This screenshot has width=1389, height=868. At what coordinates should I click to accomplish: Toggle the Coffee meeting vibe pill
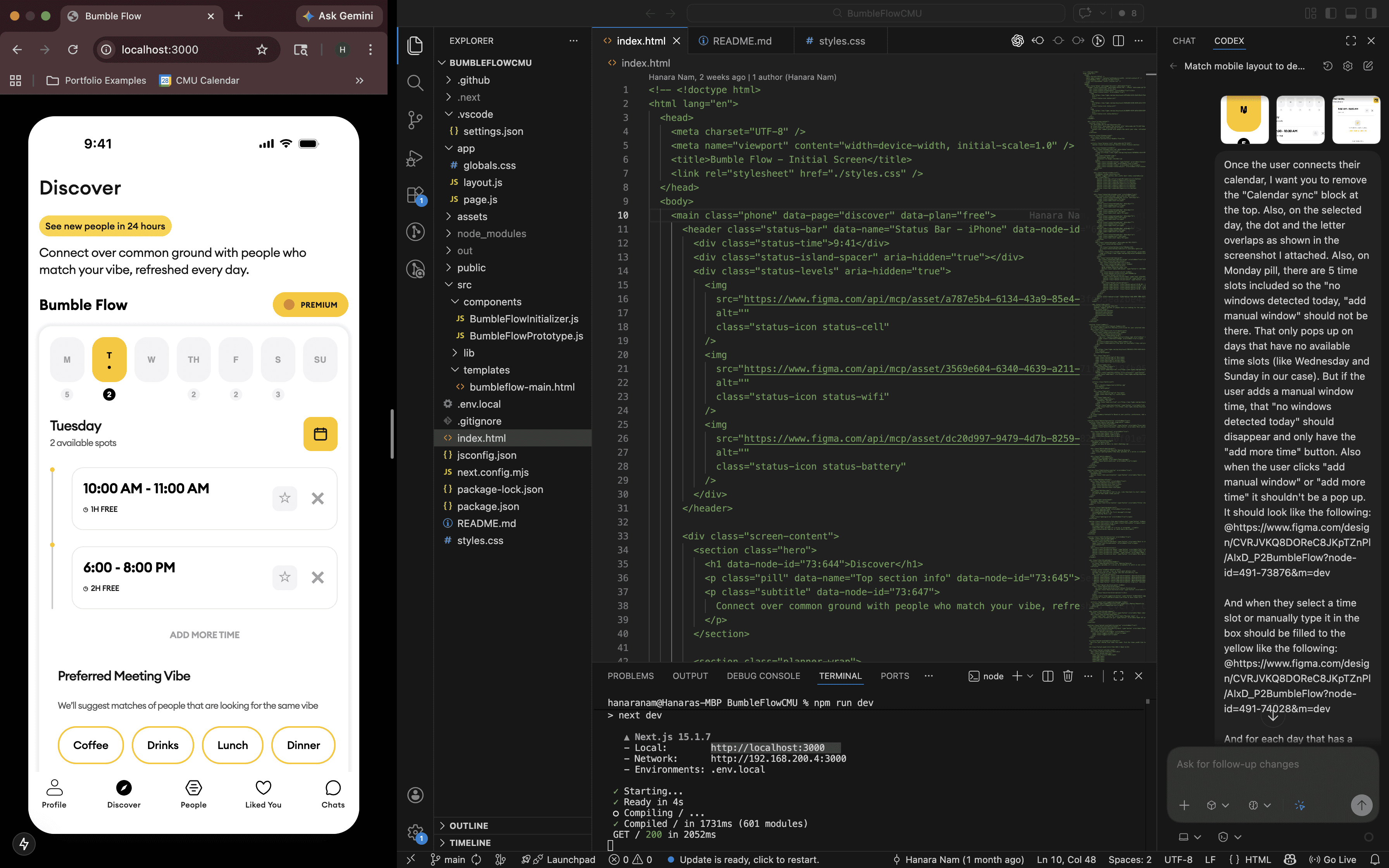pyautogui.click(x=91, y=745)
